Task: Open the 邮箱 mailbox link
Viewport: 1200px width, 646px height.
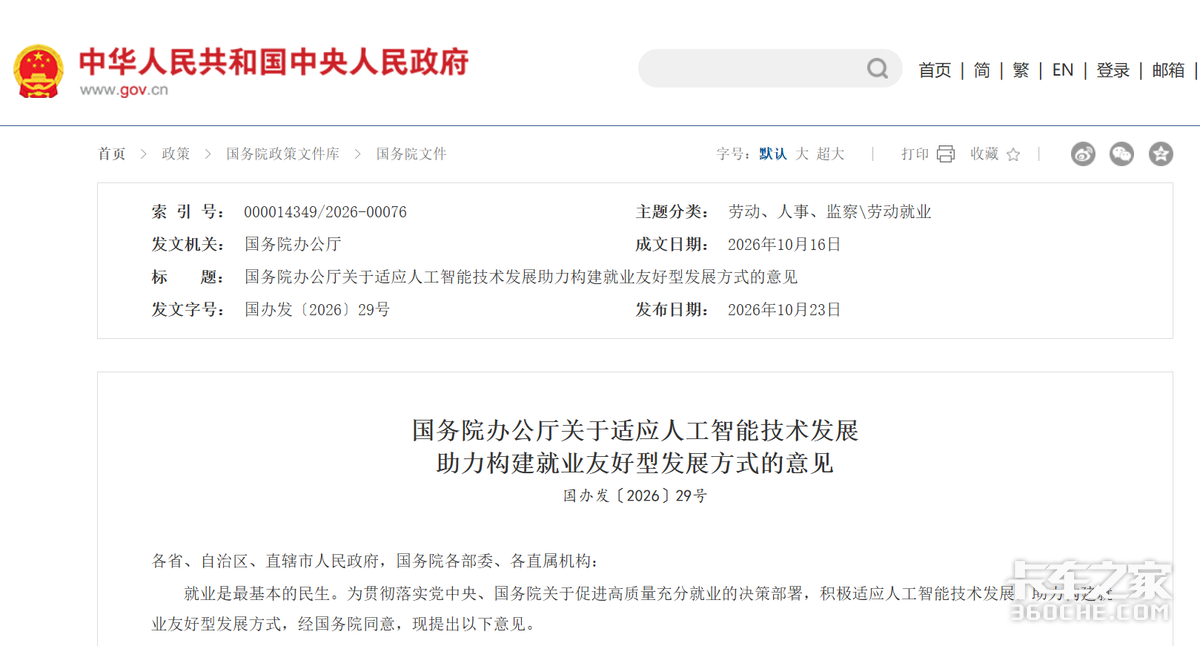Action: (1168, 70)
